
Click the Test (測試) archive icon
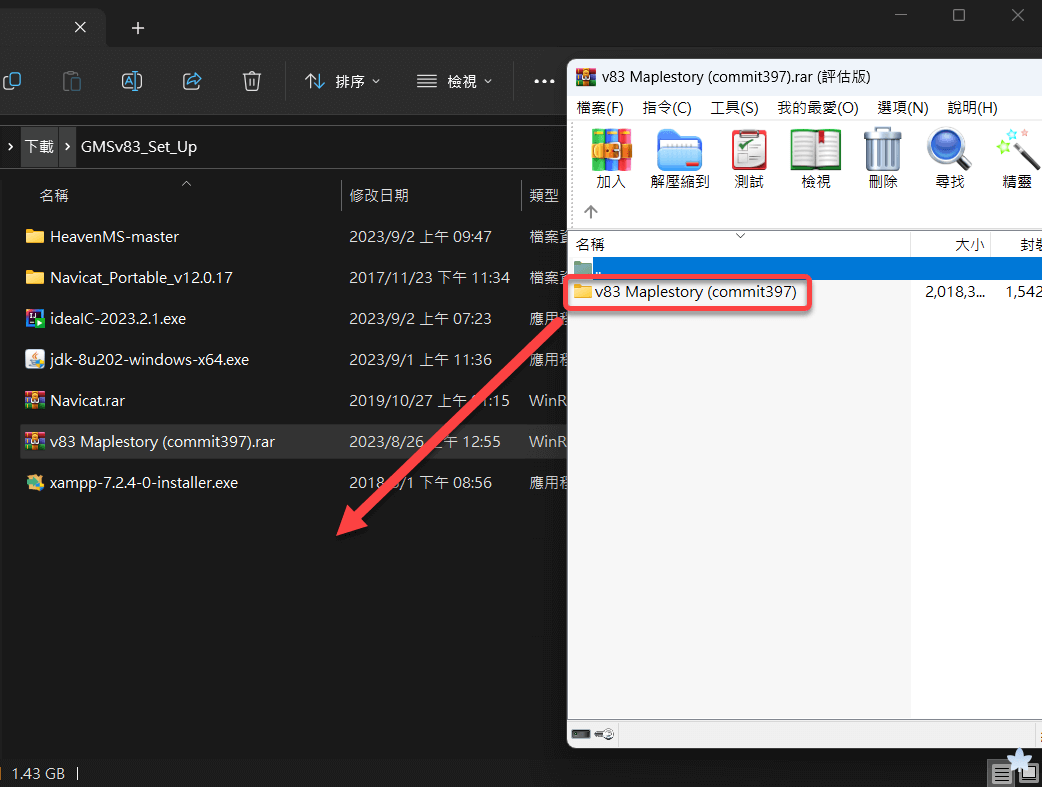(x=749, y=151)
